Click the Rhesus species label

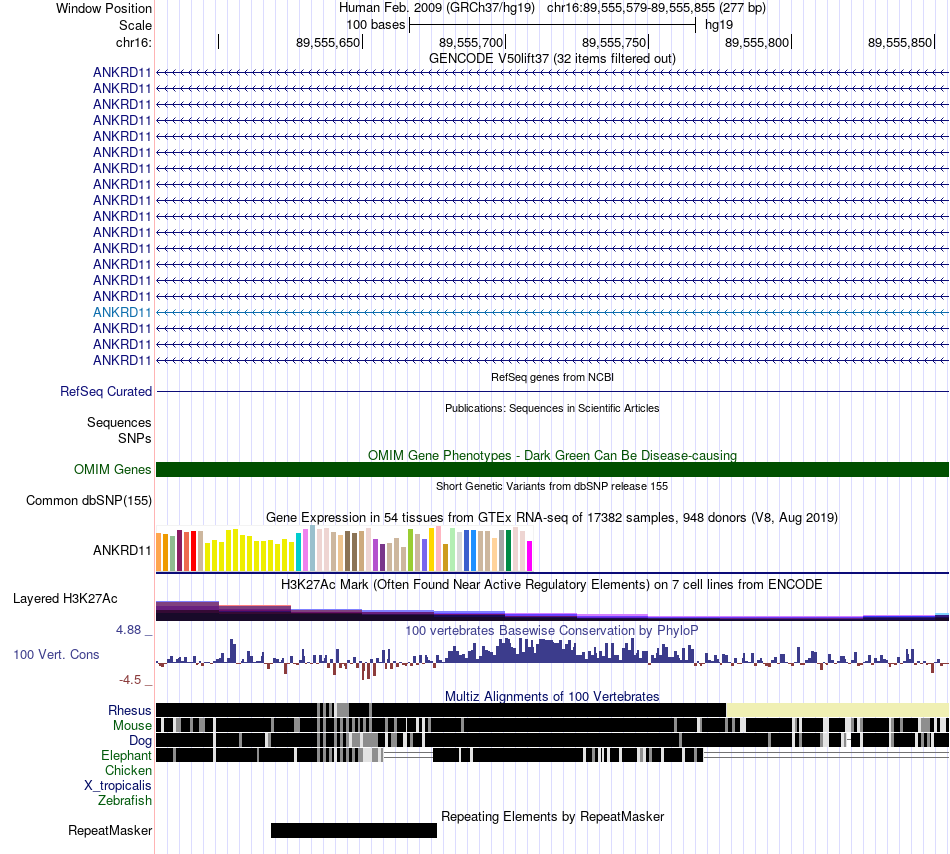[130, 711]
